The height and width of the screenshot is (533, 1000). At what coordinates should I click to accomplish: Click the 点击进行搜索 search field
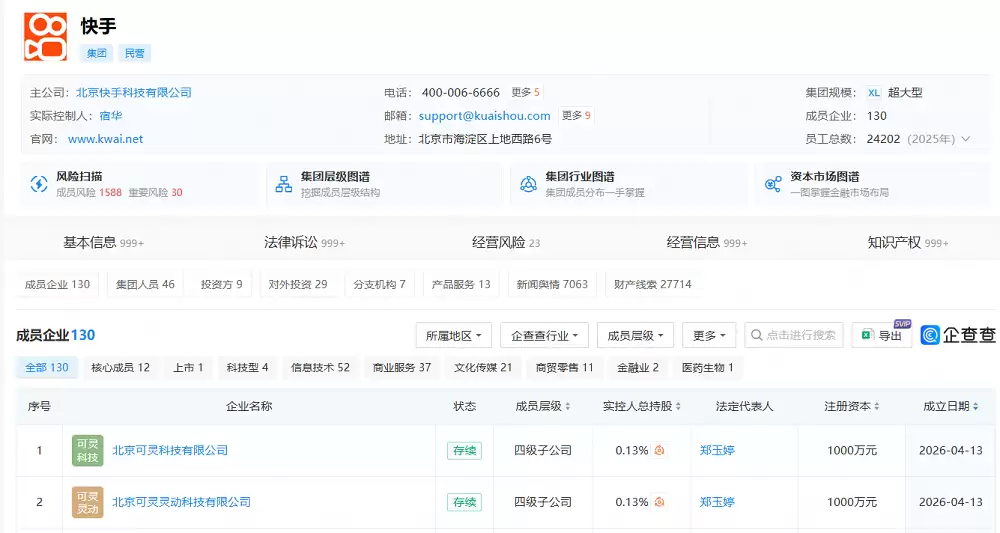tap(794, 335)
